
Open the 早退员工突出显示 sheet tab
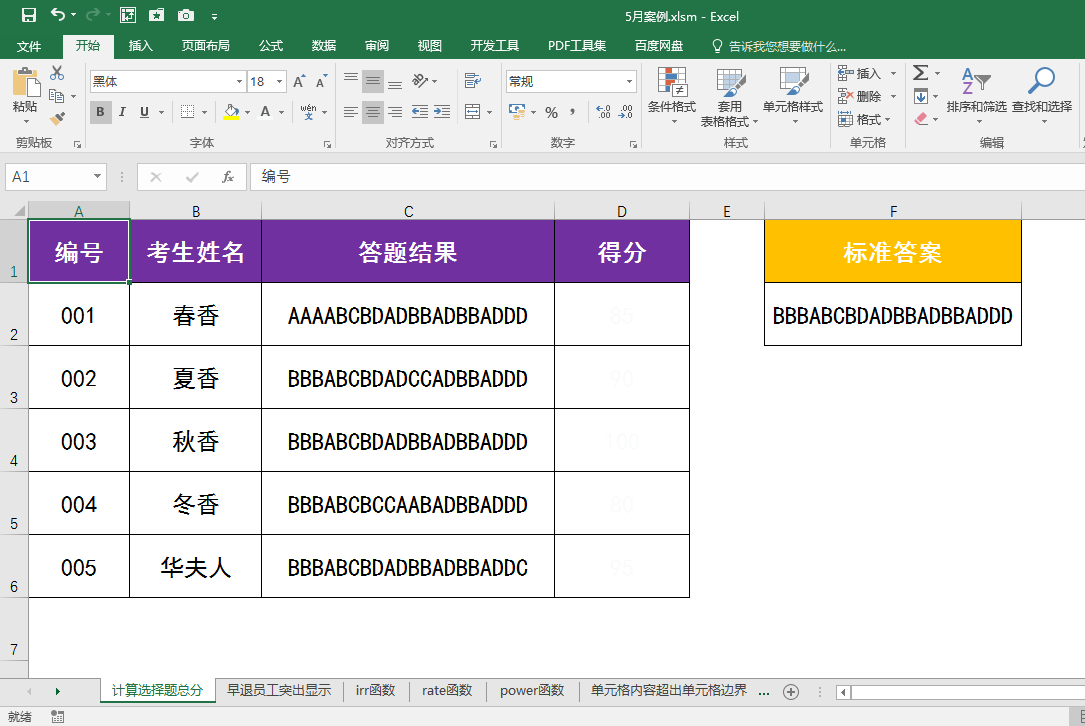pyautogui.click(x=279, y=691)
